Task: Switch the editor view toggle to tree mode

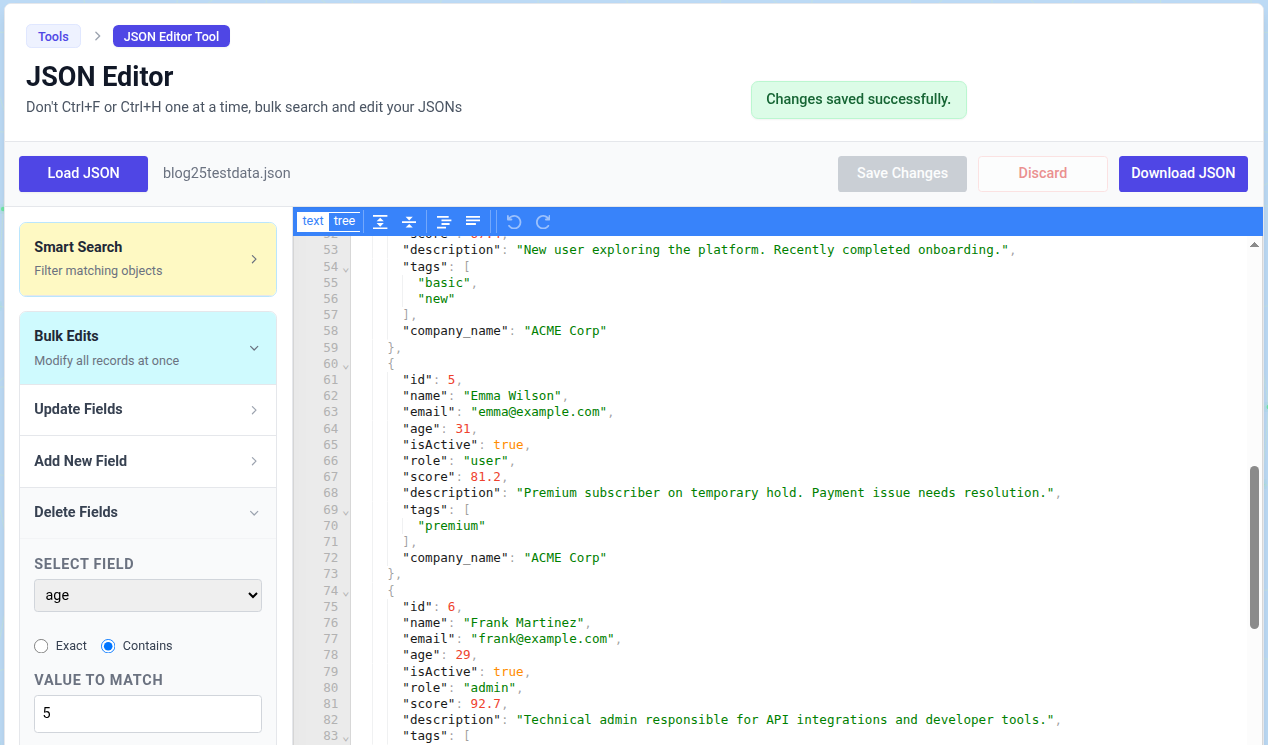Action: pyautogui.click(x=344, y=220)
